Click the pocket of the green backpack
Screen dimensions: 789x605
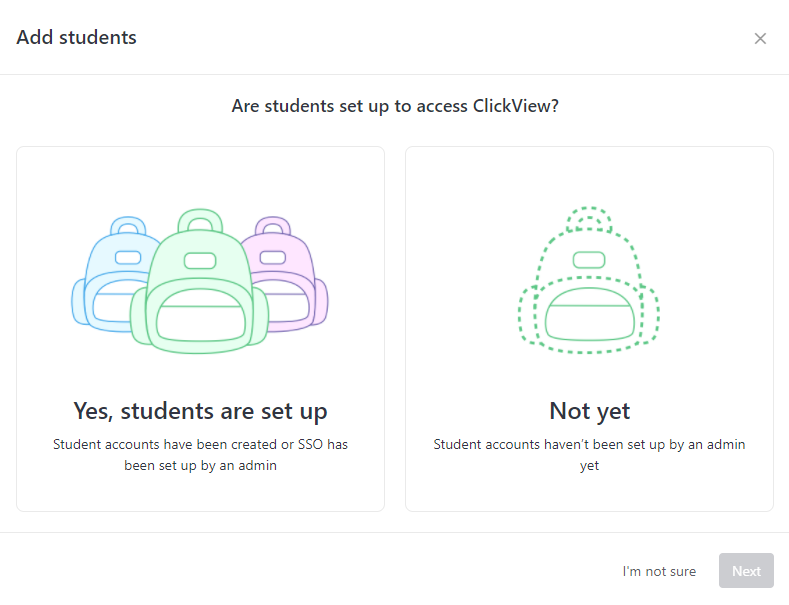[x=200, y=316]
